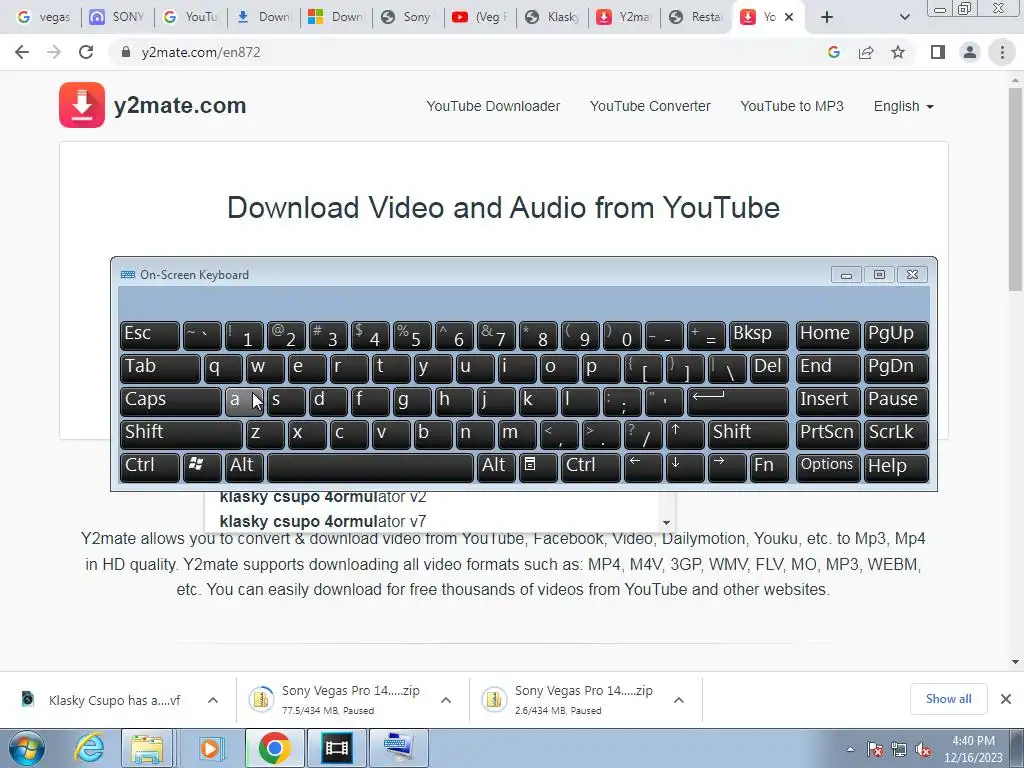The height and width of the screenshot is (768, 1024).
Task: Click the share page icon in address bar
Action: tap(866, 52)
